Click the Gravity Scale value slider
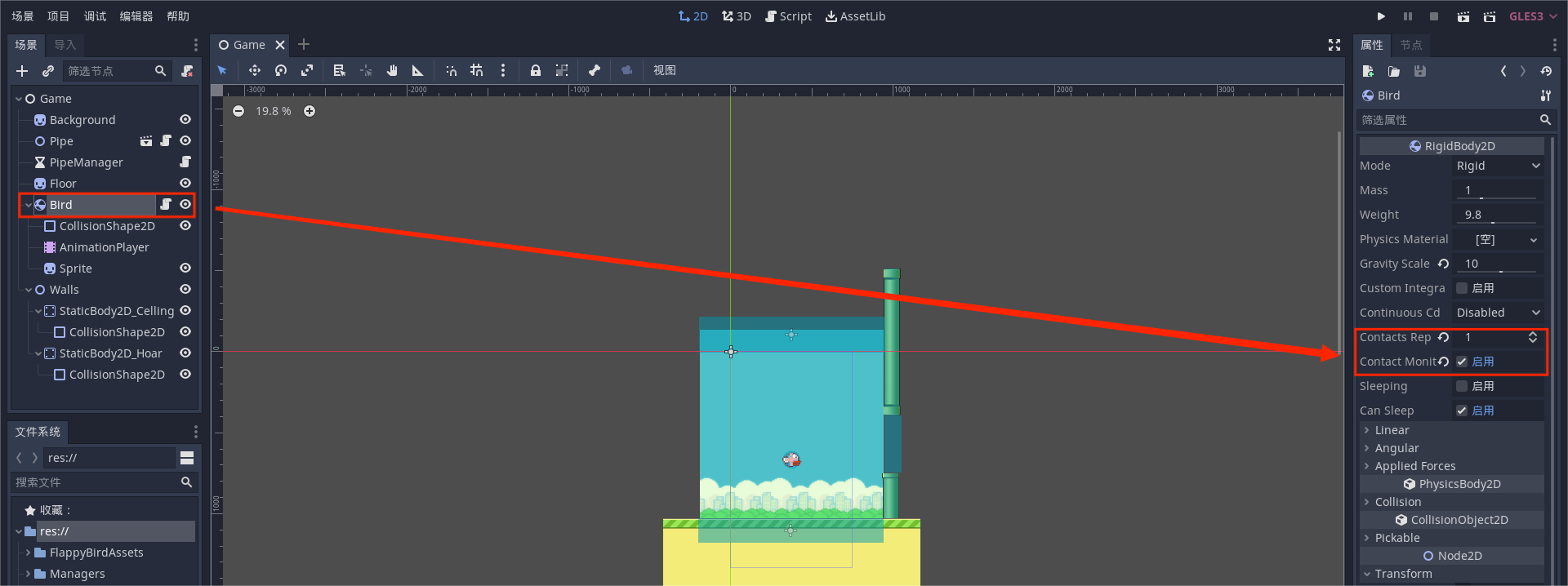The image size is (1568, 586). click(x=1498, y=264)
